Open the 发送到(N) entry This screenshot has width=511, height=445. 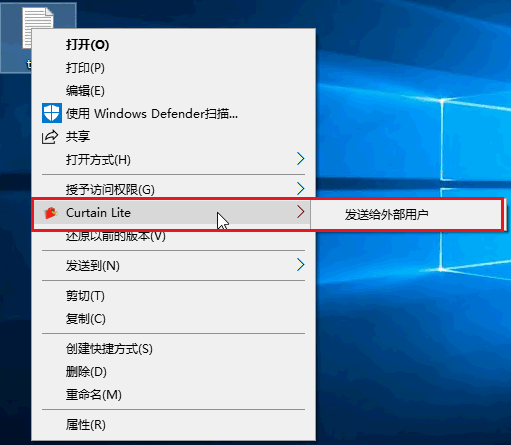point(173,266)
